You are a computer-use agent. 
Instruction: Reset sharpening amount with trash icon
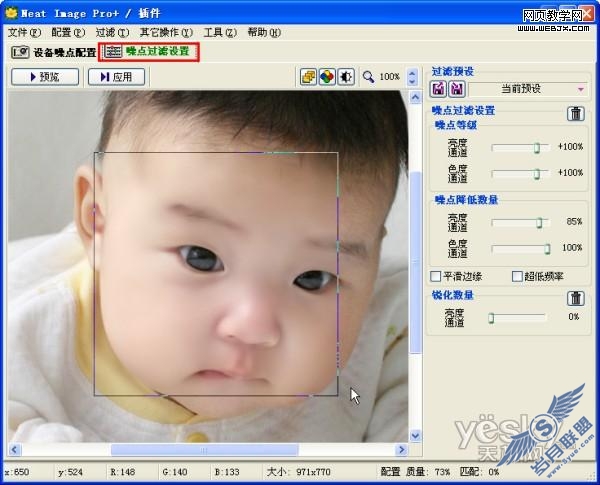pyautogui.click(x=576, y=298)
